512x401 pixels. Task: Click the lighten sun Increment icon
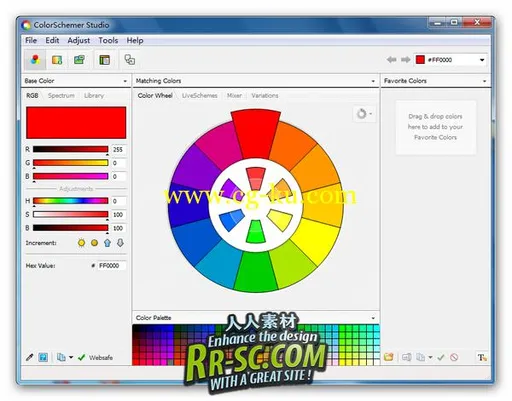81,243
